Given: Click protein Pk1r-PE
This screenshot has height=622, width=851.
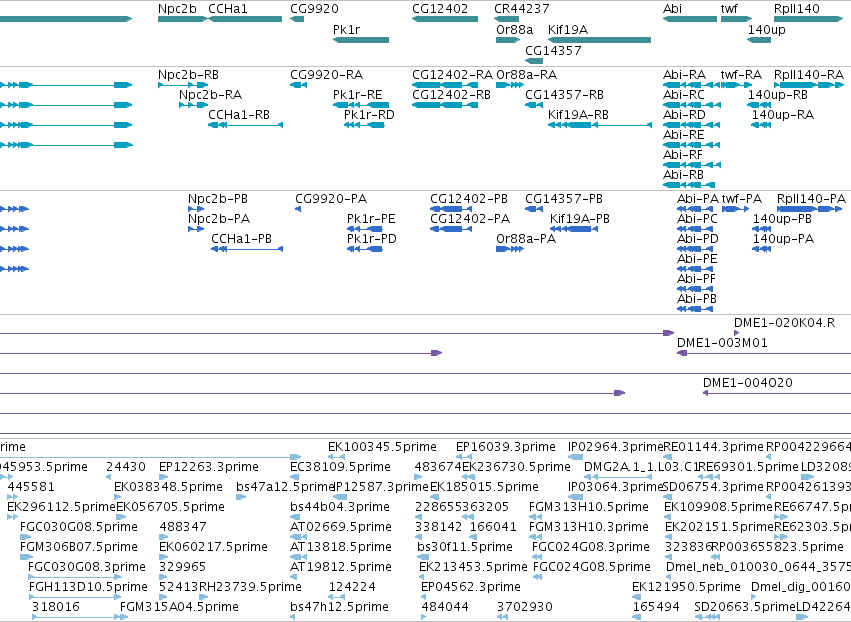Looking at the screenshot, I should point(365,229).
